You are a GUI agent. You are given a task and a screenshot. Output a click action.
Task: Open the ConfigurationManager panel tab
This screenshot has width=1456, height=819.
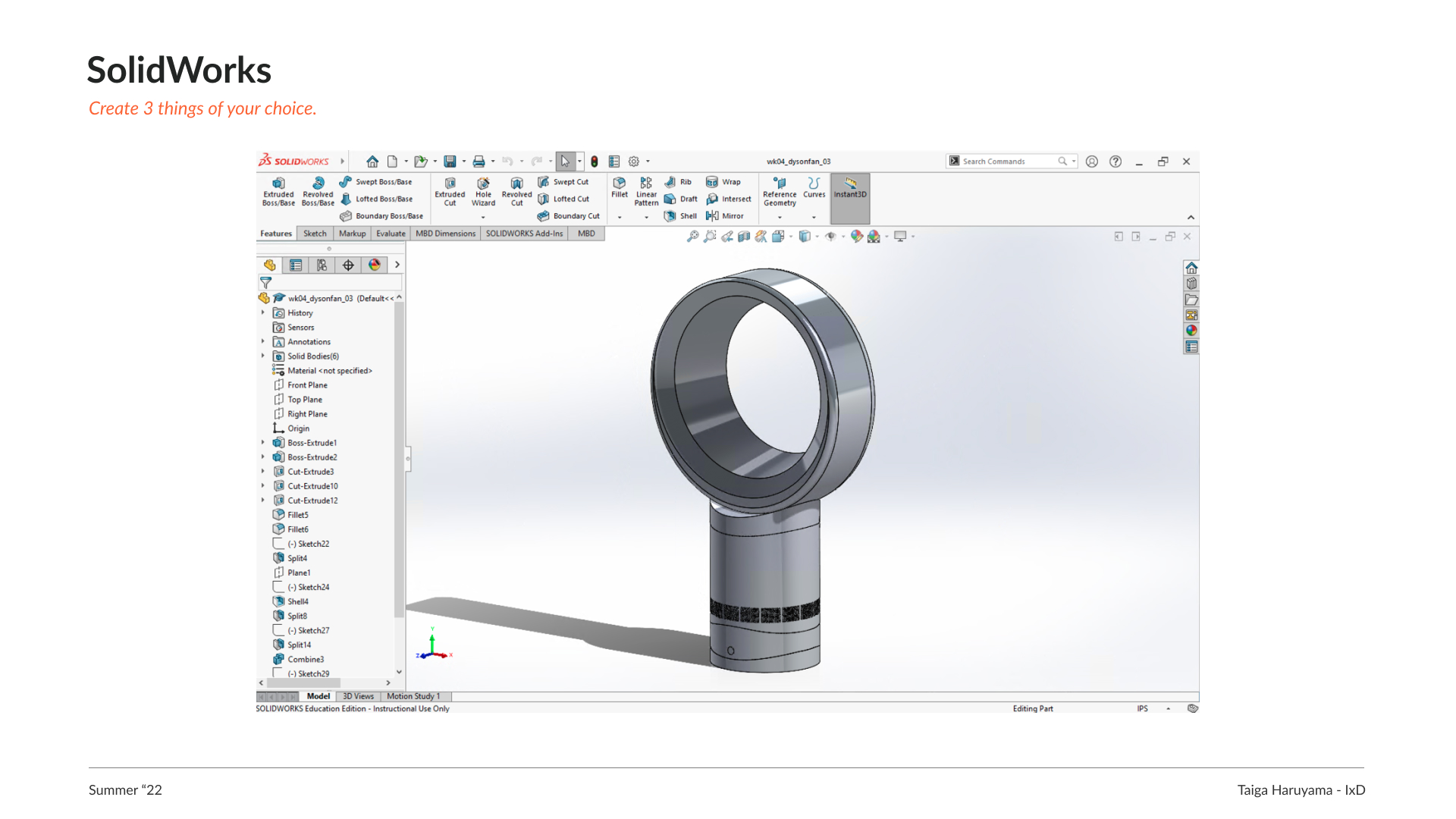322,265
